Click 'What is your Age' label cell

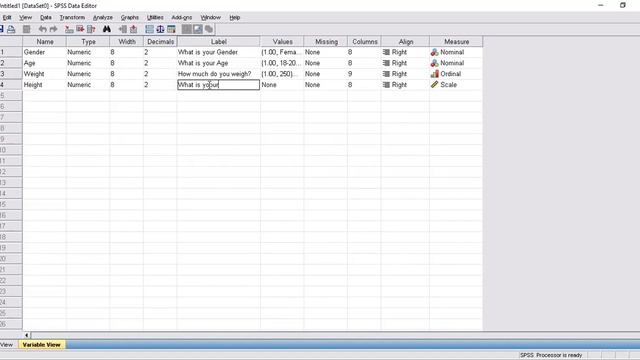tap(218, 63)
